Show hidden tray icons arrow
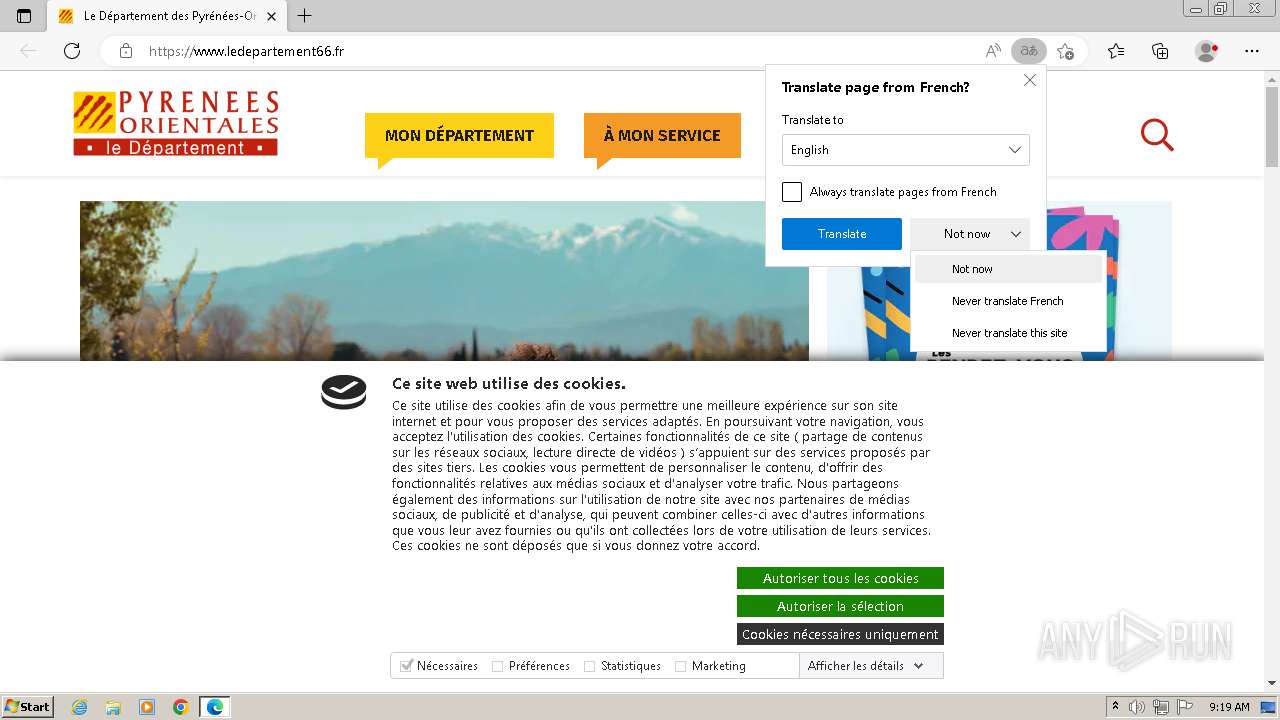This screenshot has height=720, width=1280. tap(1115, 707)
